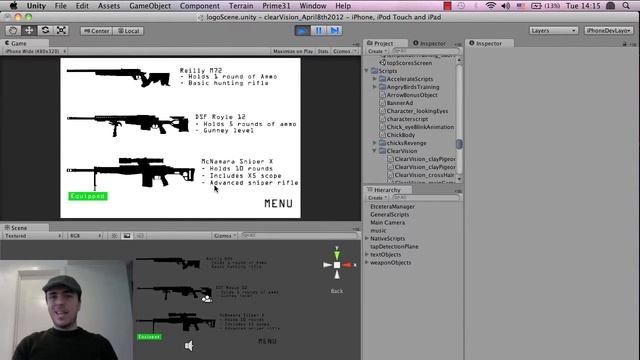This screenshot has height=360, width=640.
Task: Select topScoresScreen scene asset
Action: (x=409, y=63)
